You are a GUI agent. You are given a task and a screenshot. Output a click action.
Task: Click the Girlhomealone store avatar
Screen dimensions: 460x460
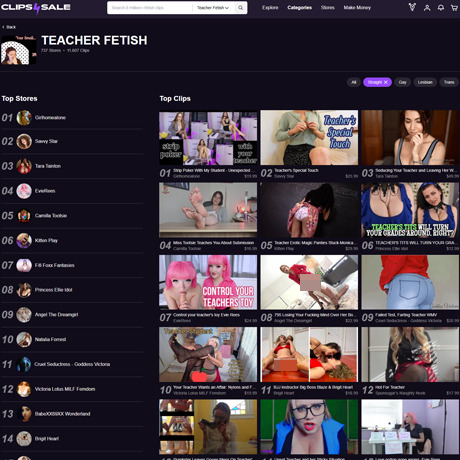[x=24, y=118]
